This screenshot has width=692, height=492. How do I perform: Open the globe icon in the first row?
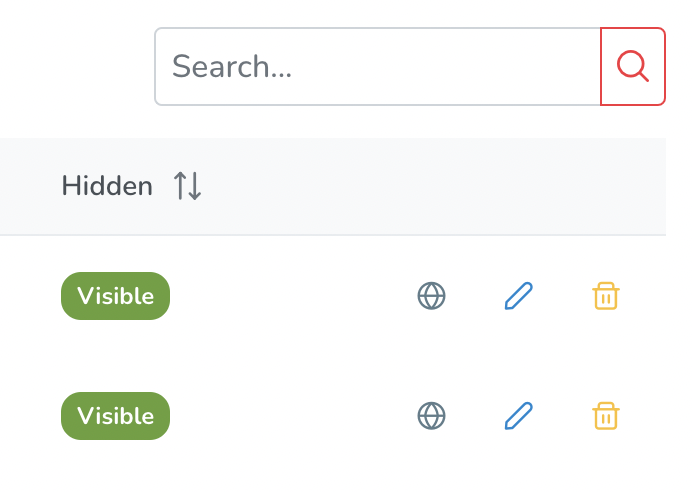tap(431, 296)
